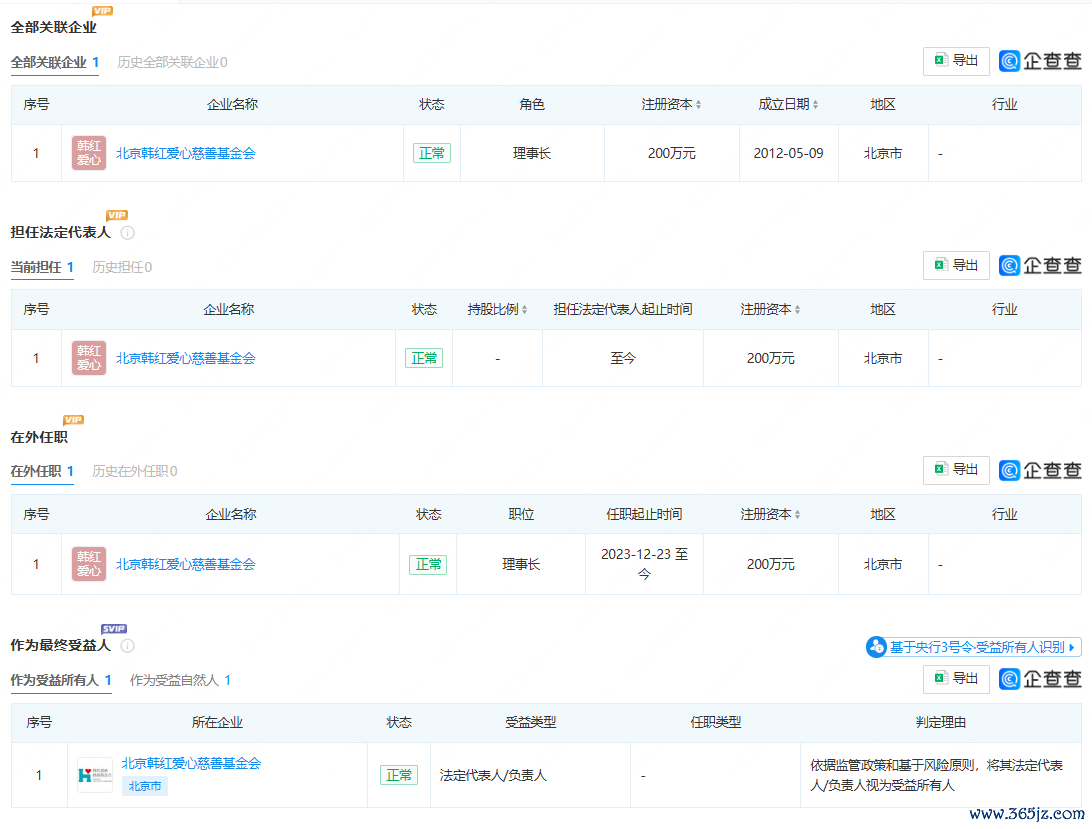Select the 当前担任 1 tab
The image size is (1092, 829).
pyautogui.click(x=42, y=268)
